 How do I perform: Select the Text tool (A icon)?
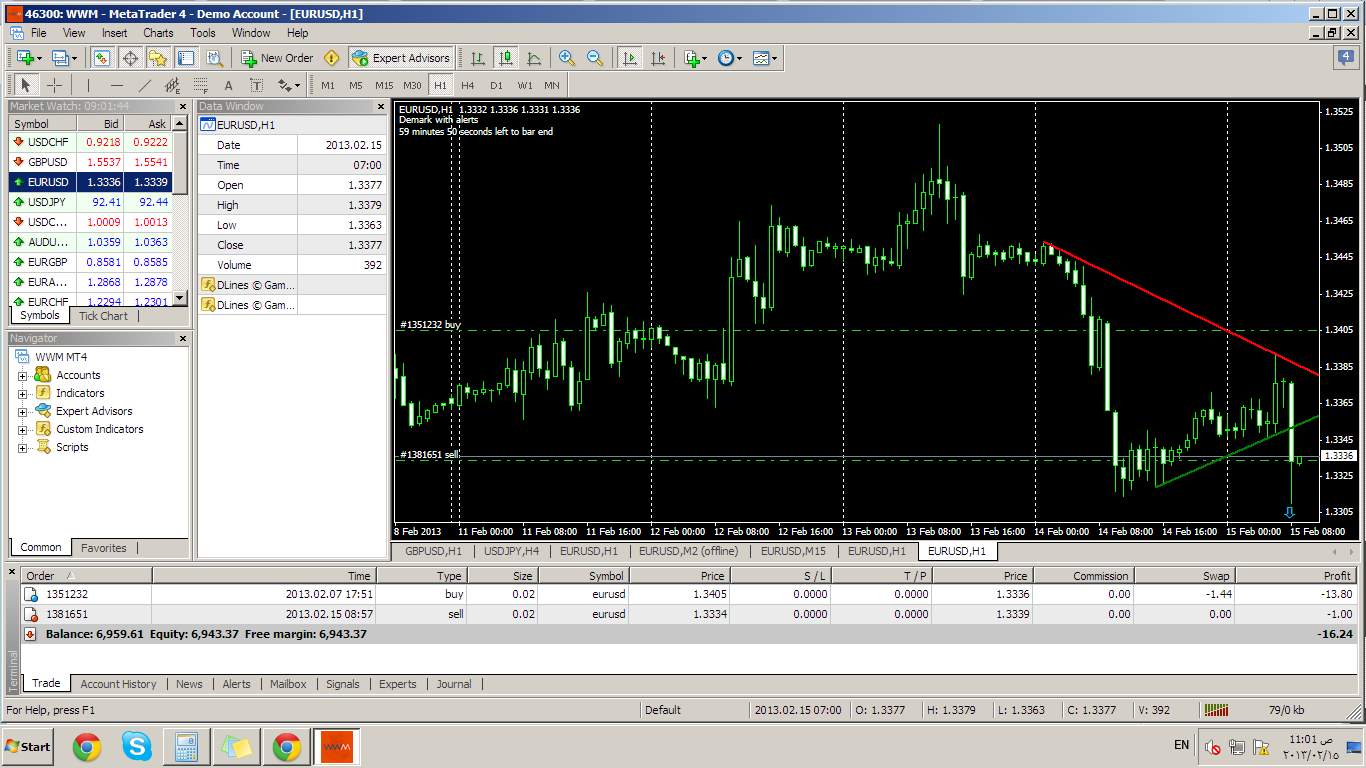pyautogui.click(x=228, y=85)
